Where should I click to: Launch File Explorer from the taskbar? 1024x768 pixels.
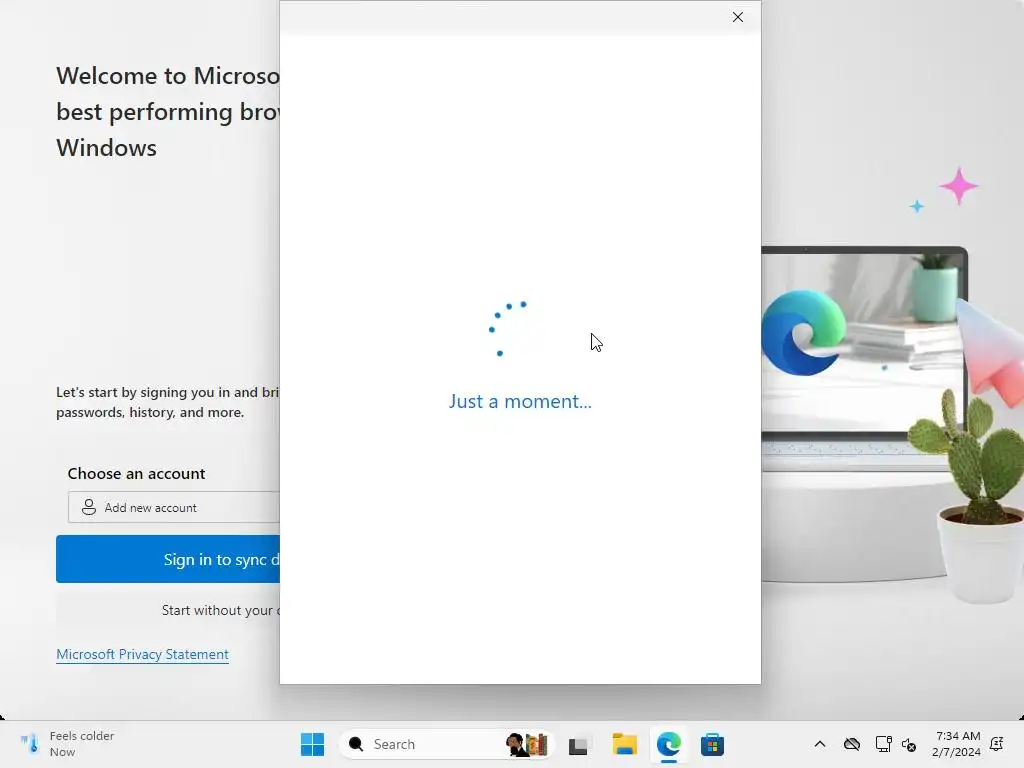coord(624,744)
